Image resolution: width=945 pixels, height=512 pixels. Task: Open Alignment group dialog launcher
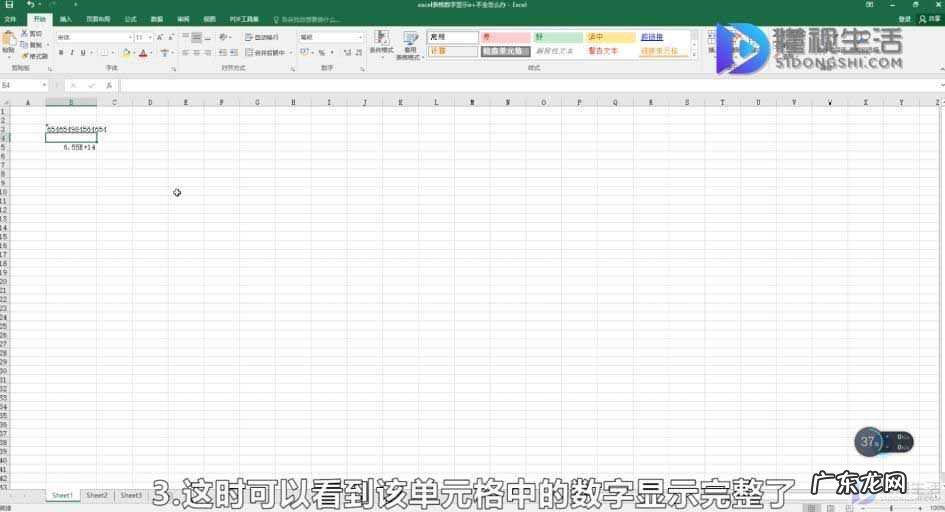[x=293, y=69]
